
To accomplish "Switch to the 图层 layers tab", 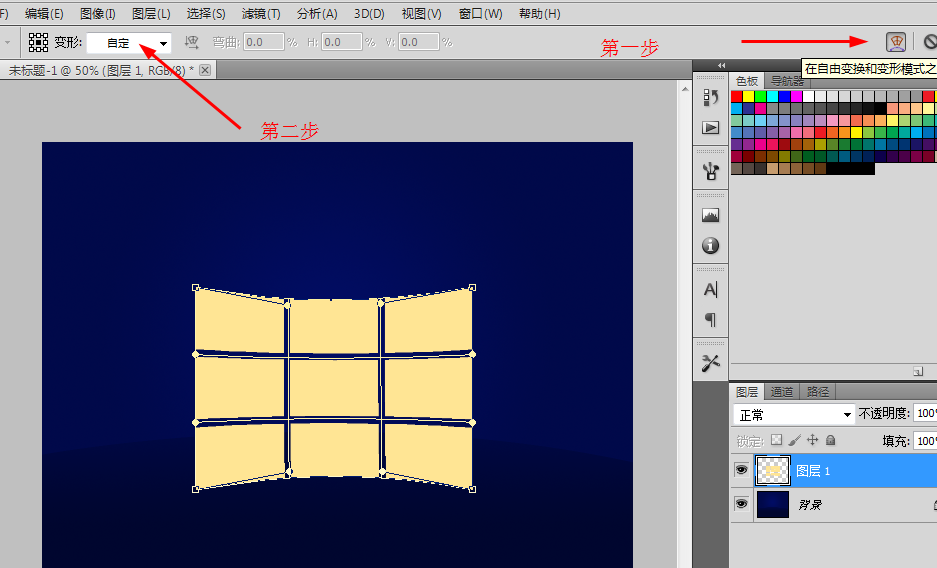I will click(746, 392).
